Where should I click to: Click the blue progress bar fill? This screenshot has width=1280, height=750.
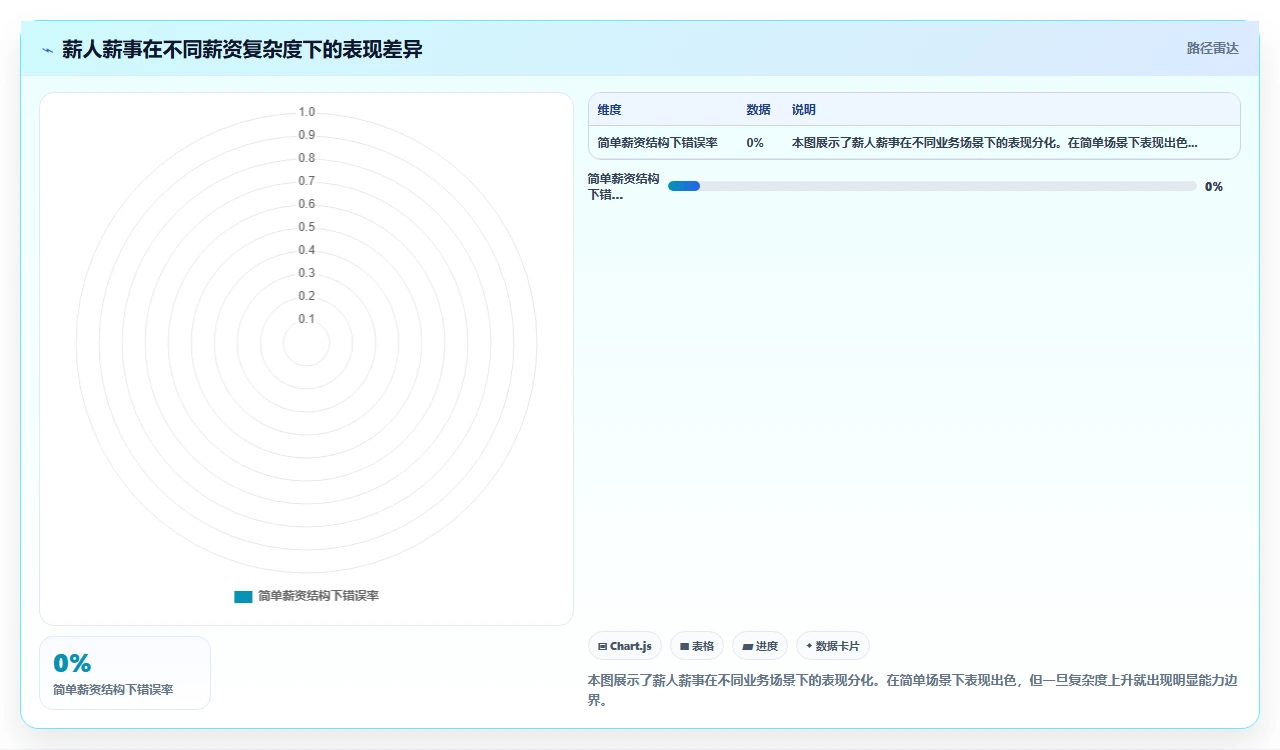[684, 186]
